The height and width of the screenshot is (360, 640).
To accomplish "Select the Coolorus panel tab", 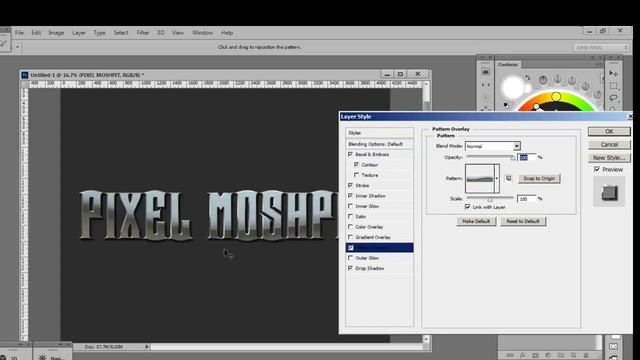I will tap(508, 64).
